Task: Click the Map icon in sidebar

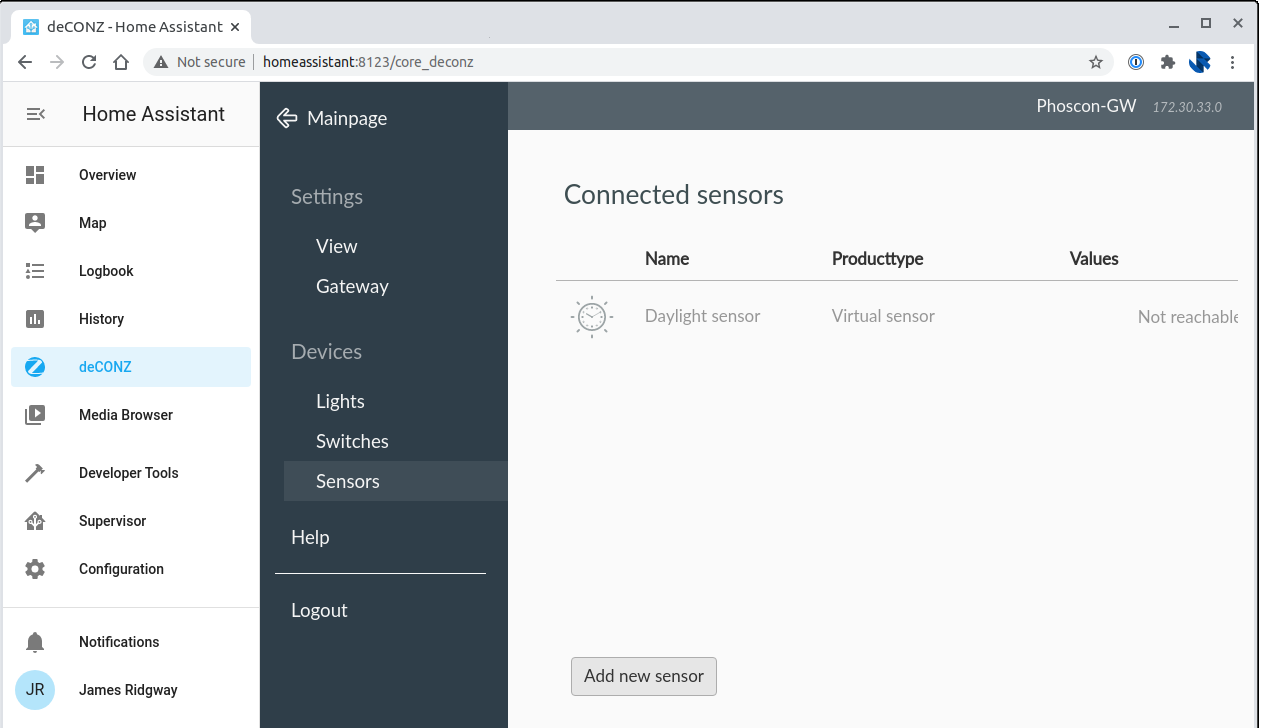Action: pyautogui.click(x=35, y=223)
